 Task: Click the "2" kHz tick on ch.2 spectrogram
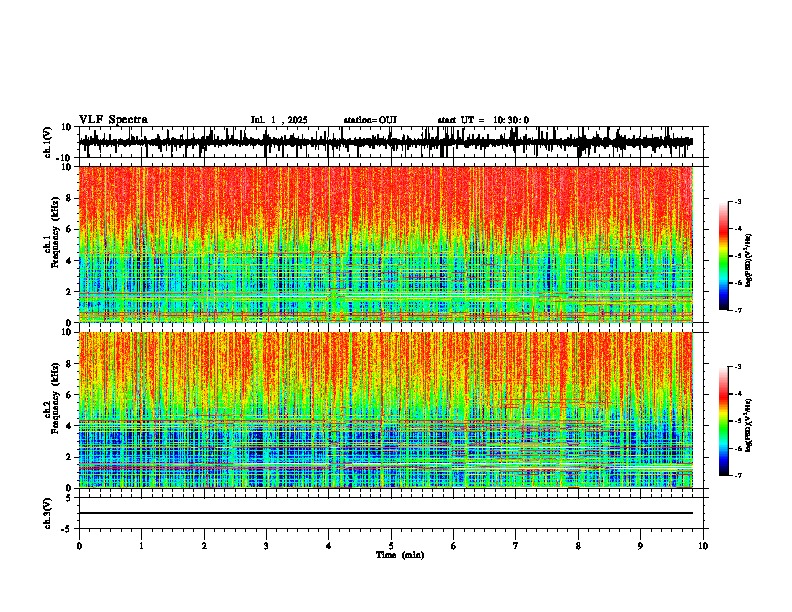(x=70, y=457)
